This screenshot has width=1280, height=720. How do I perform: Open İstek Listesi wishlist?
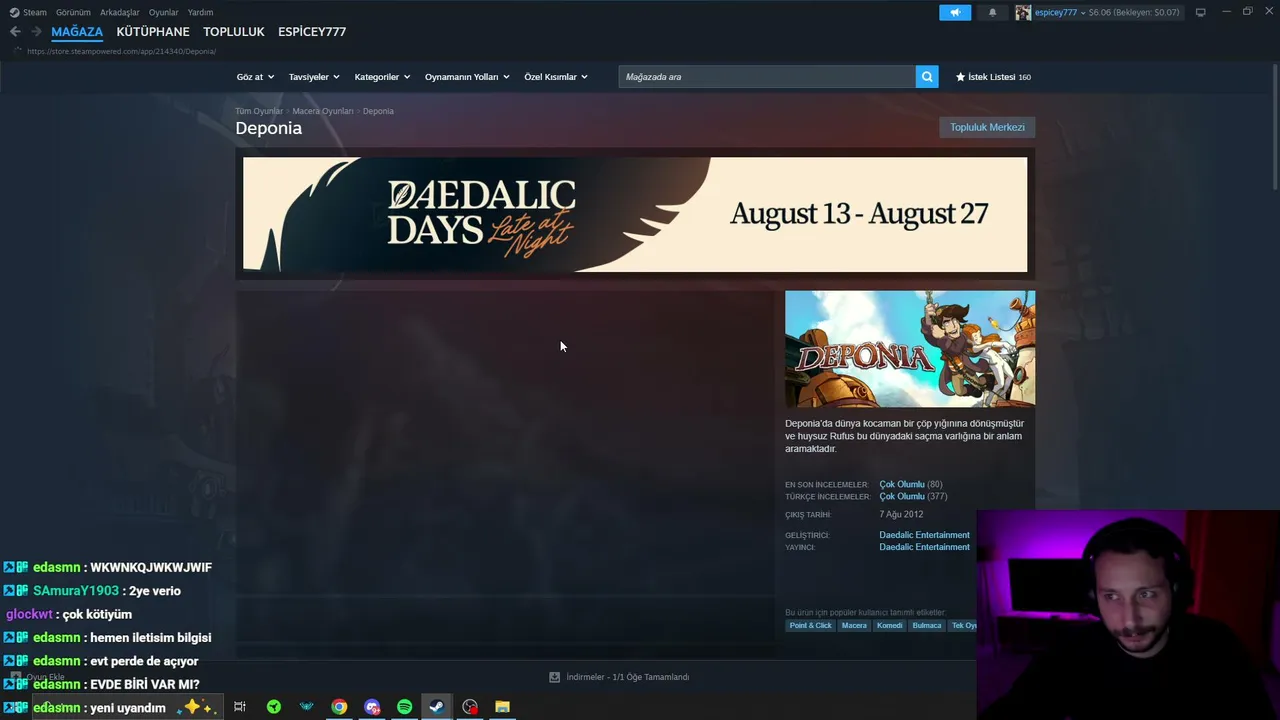[993, 77]
